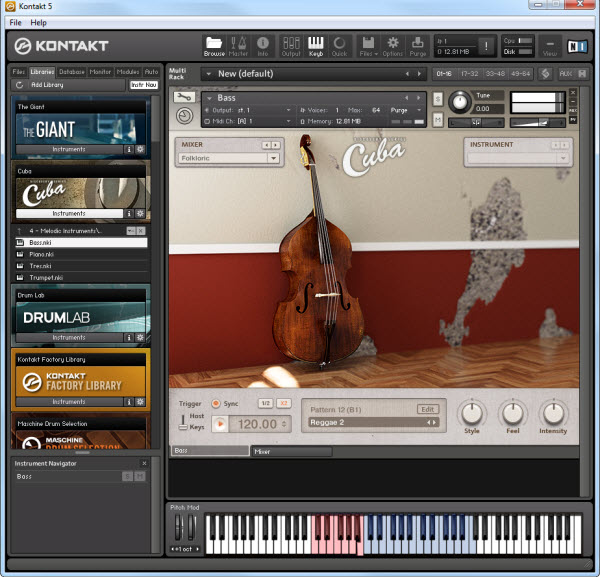Image resolution: width=600 pixels, height=577 pixels.
Task: Open the INSTRUMENT preset dropdown
Action: [563, 158]
